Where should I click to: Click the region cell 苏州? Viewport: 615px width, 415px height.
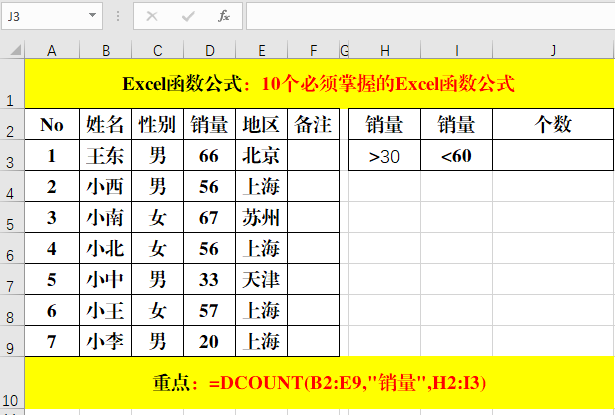pyautogui.click(x=262, y=217)
